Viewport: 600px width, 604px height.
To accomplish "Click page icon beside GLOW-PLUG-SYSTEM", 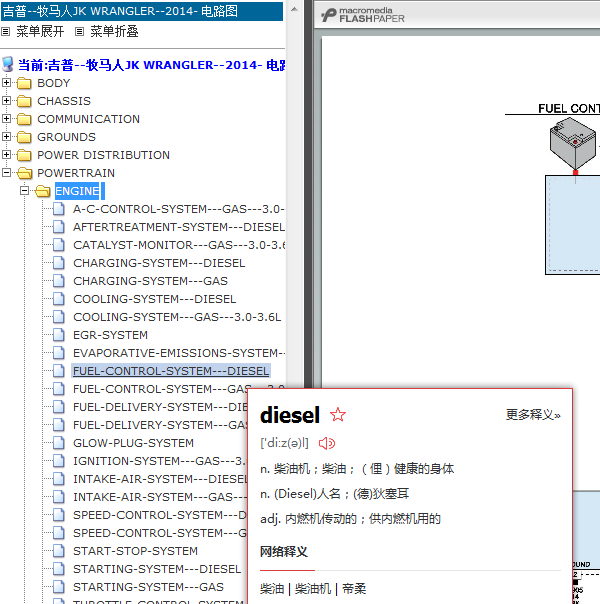I will click(59, 443).
